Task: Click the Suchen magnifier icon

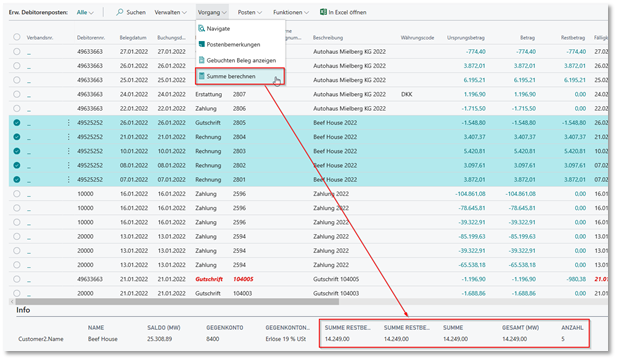Action: point(120,12)
